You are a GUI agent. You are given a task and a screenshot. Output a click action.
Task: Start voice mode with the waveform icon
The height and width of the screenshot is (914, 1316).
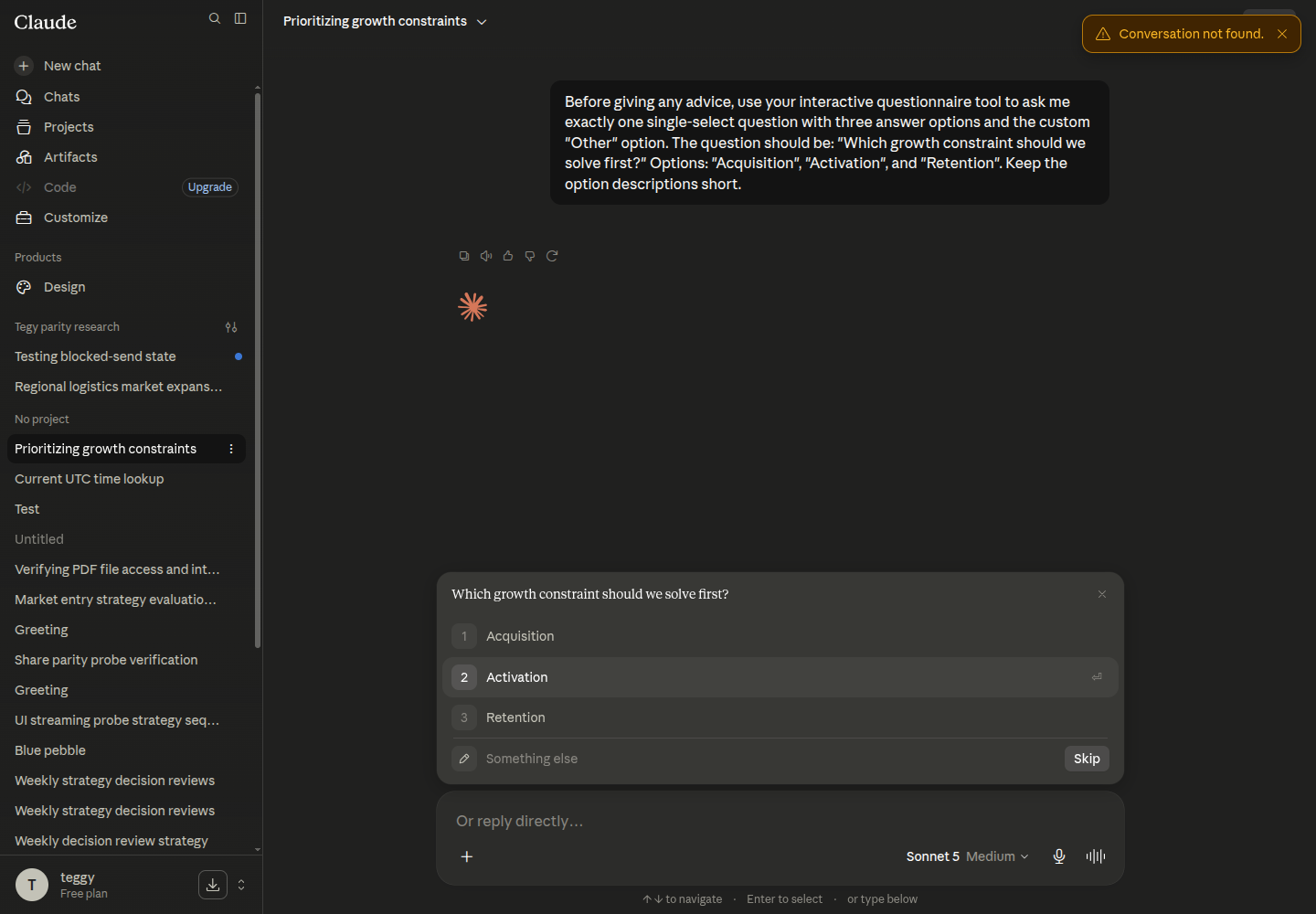tap(1096, 856)
